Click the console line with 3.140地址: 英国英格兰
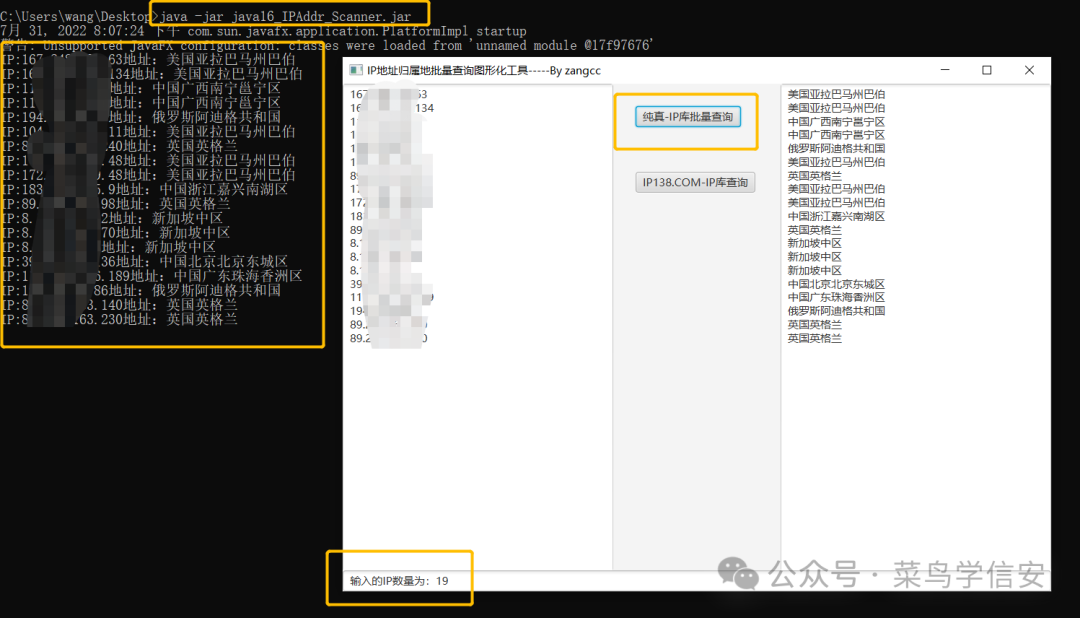The height and width of the screenshot is (618, 1080). pos(119,305)
